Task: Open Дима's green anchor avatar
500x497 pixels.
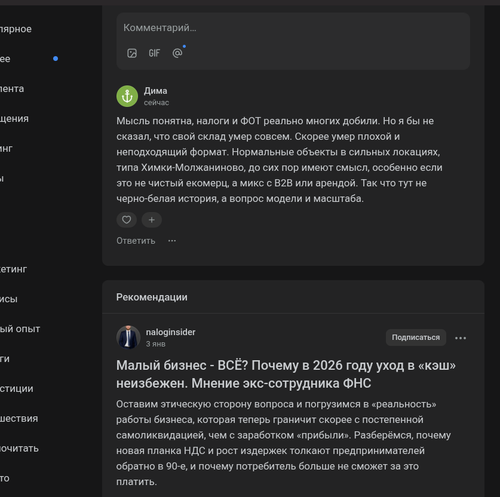Action: point(127,96)
